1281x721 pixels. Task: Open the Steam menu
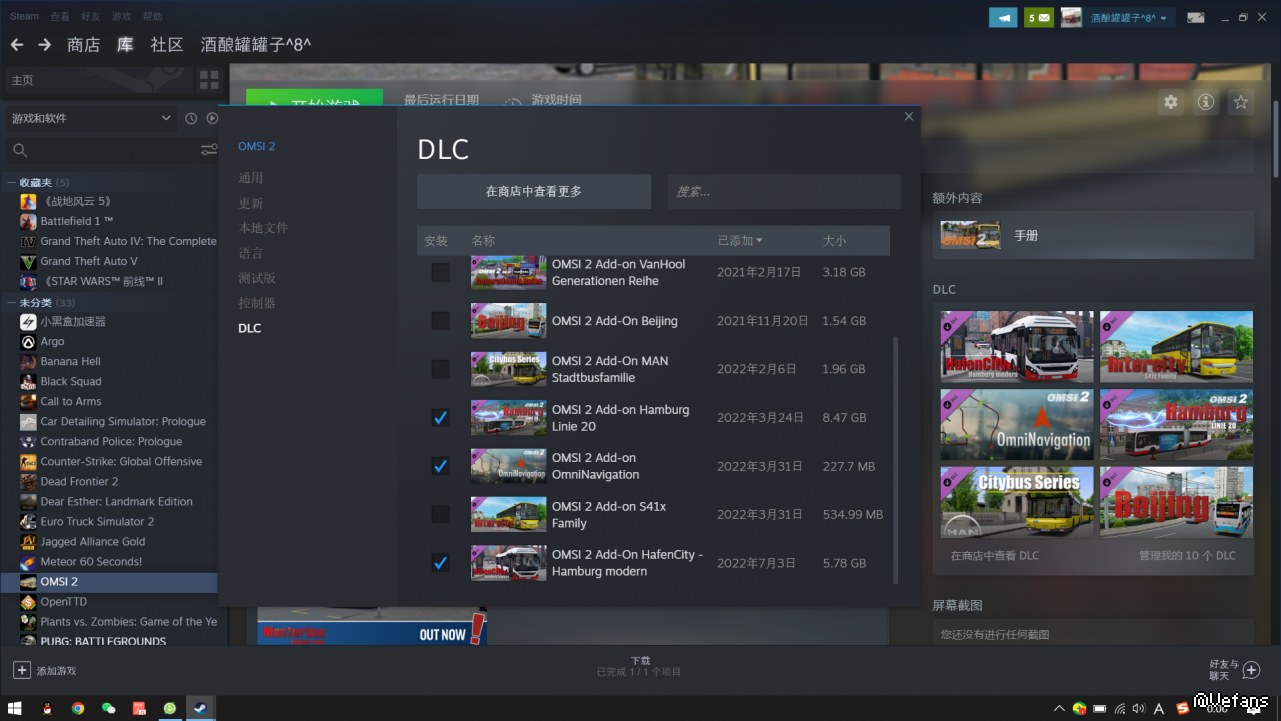[25, 17]
